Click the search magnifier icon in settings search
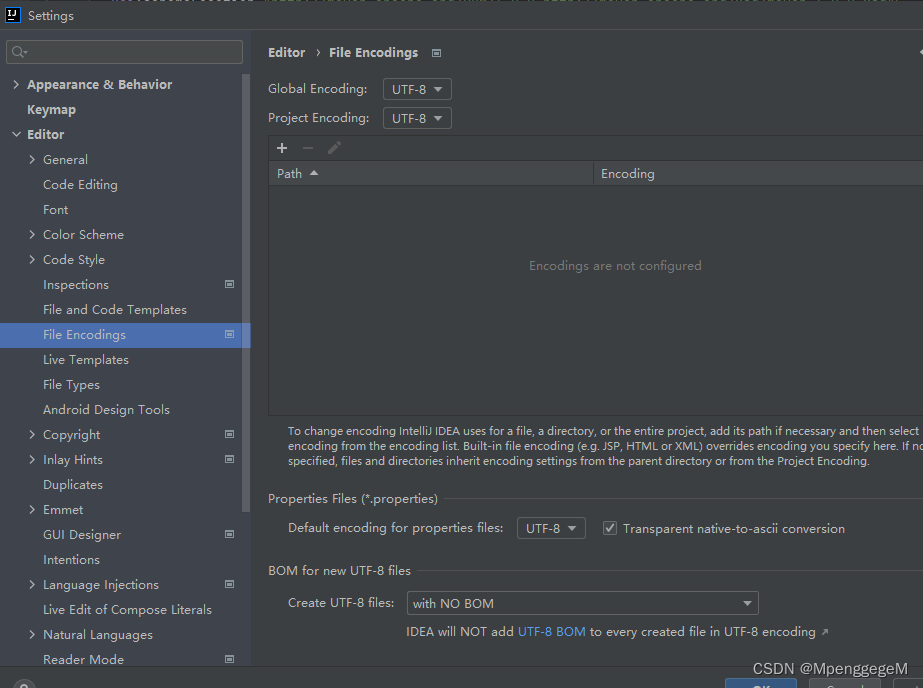This screenshot has width=923, height=688. click(x=19, y=52)
